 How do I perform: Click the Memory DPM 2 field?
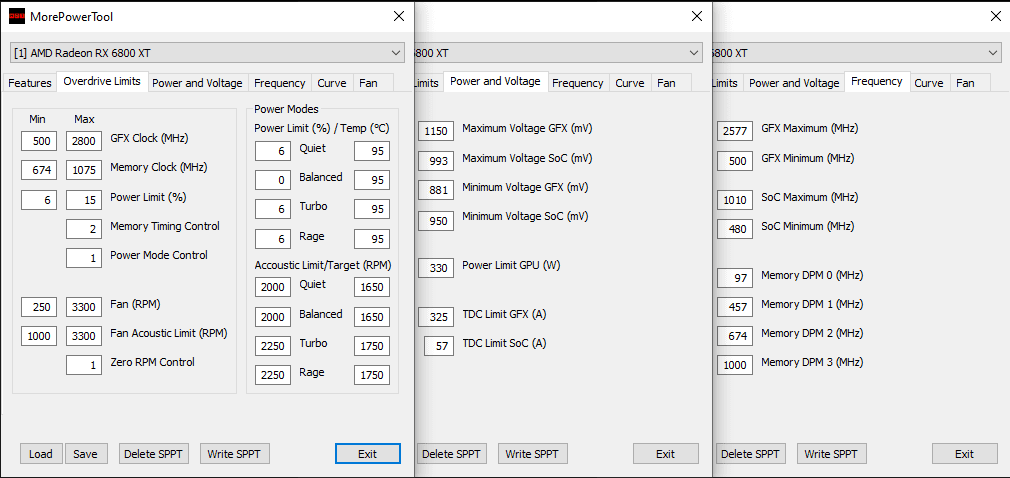pyautogui.click(x=735, y=336)
